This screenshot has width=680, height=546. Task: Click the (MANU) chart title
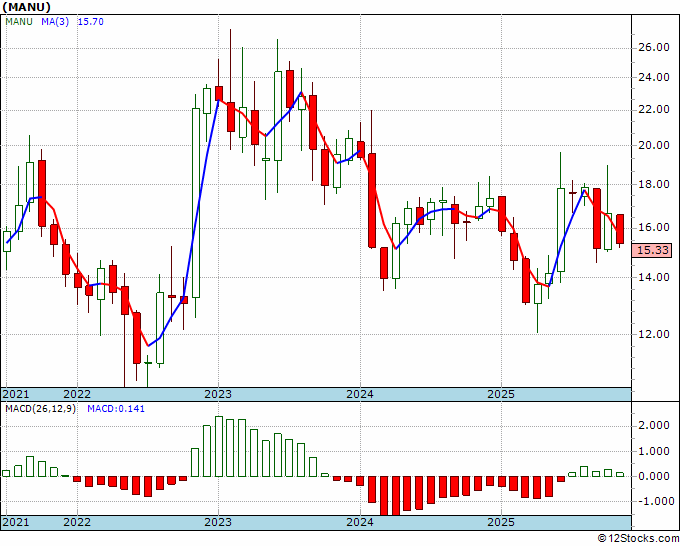pos(26,7)
